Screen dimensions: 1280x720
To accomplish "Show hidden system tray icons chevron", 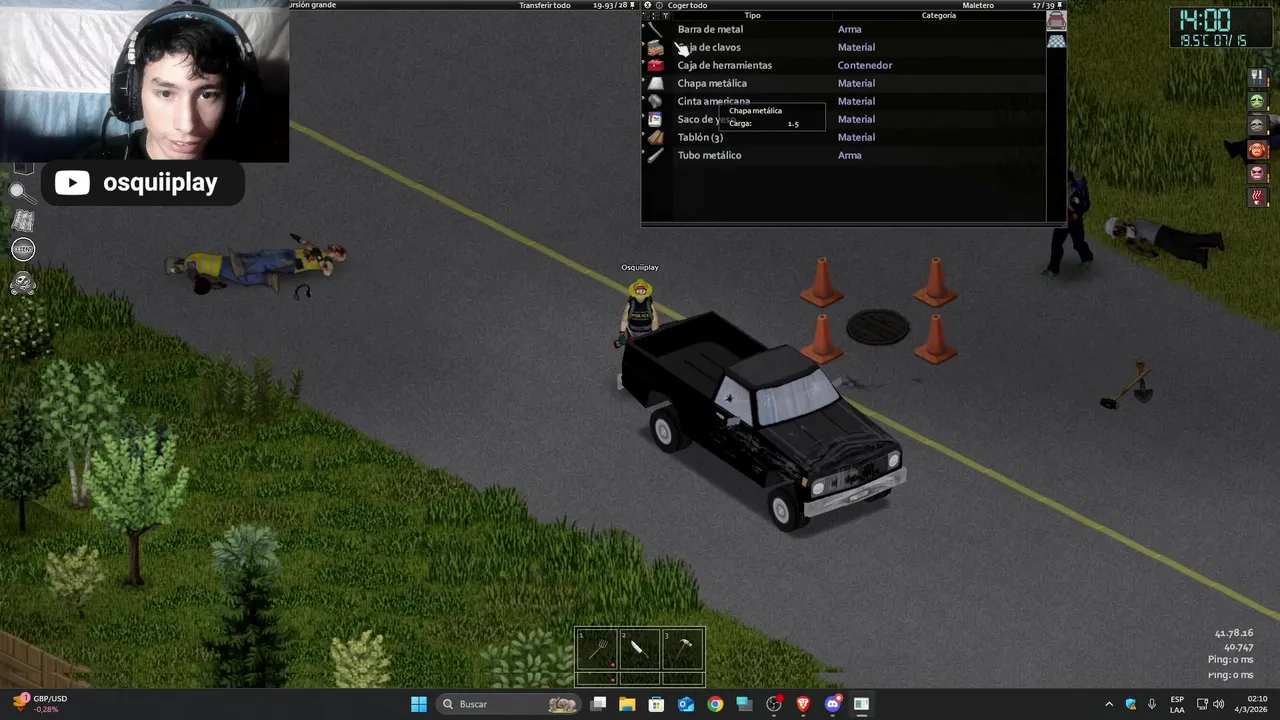I will [1108, 704].
